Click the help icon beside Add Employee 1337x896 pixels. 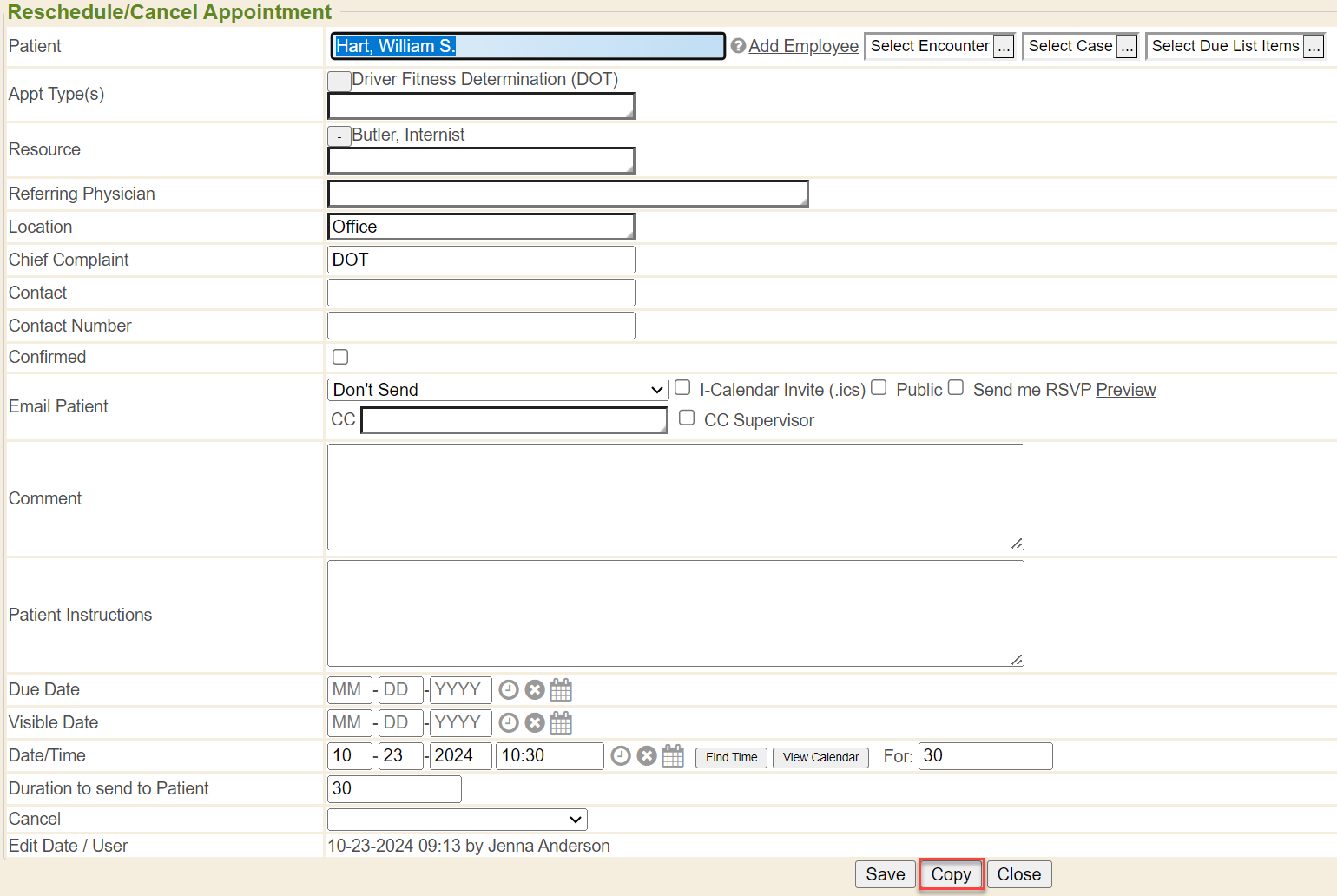(x=738, y=46)
